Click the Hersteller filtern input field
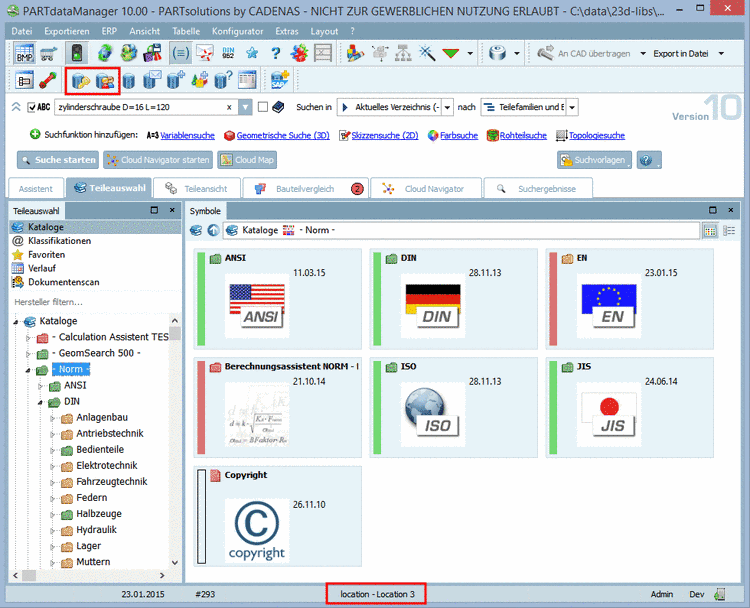This screenshot has width=750, height=608. 95,302
